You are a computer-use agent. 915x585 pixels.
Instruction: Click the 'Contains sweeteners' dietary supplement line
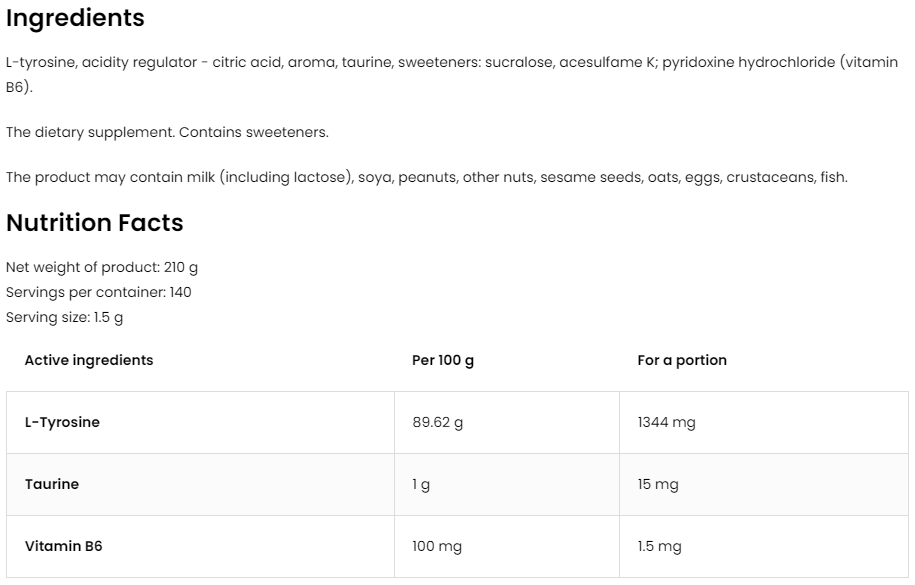click(x=167, y=132)
